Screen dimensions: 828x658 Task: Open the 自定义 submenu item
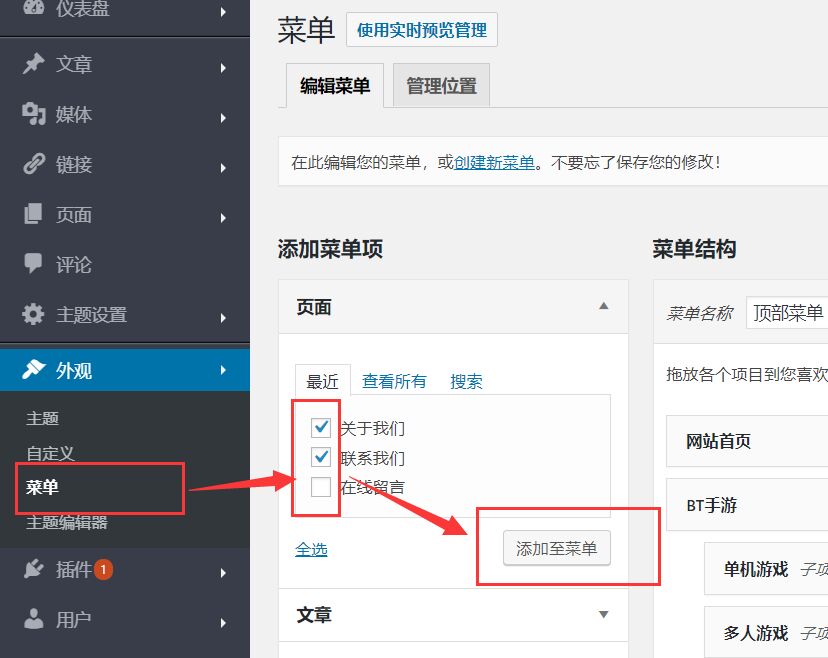coord(51,453)
